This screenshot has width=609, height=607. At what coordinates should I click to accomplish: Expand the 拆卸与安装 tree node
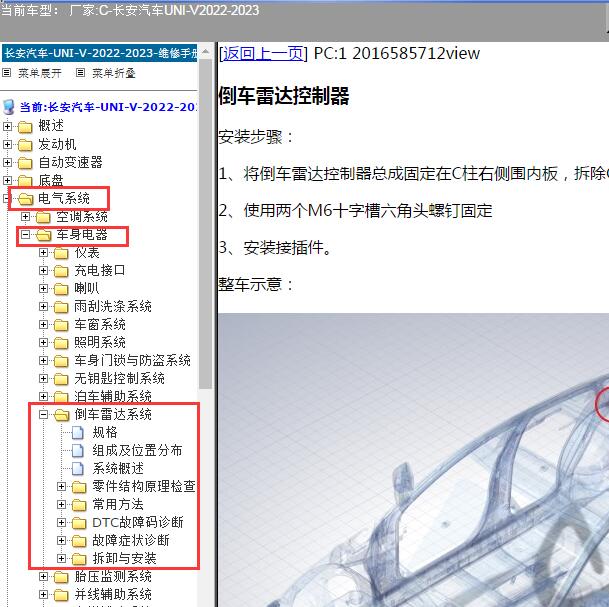click(61, 558)
